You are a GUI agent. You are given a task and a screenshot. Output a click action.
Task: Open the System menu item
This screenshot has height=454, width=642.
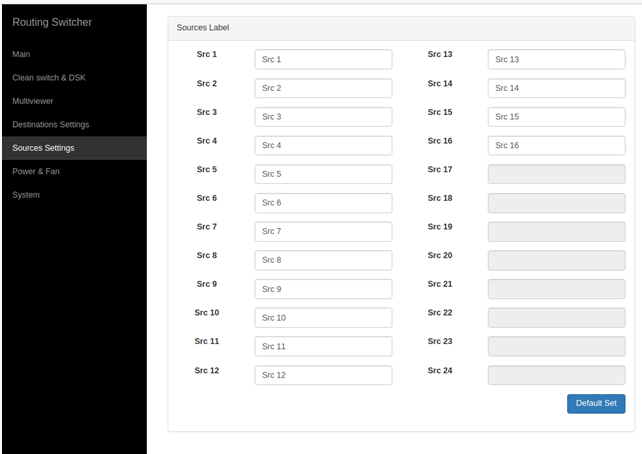click(26, 195)
